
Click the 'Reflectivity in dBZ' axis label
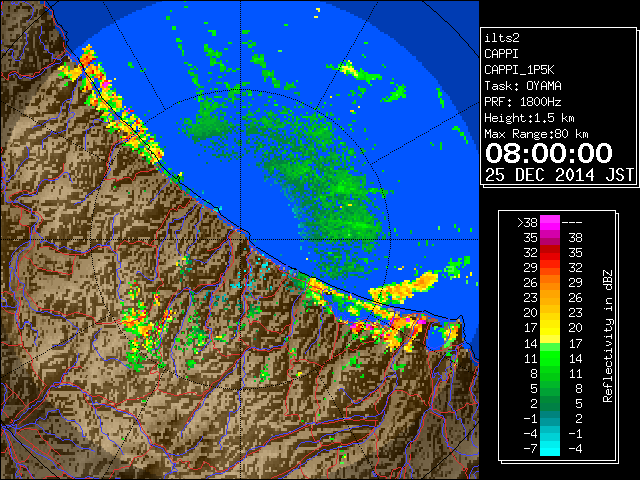click(608, 336)
